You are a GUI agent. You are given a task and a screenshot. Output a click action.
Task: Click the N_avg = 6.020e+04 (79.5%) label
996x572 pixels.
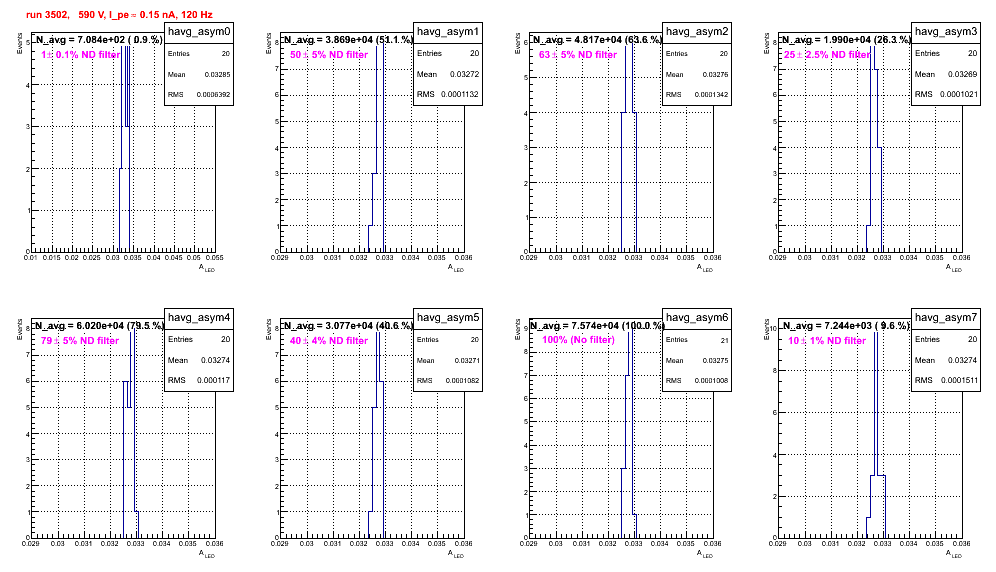point(99,325)
